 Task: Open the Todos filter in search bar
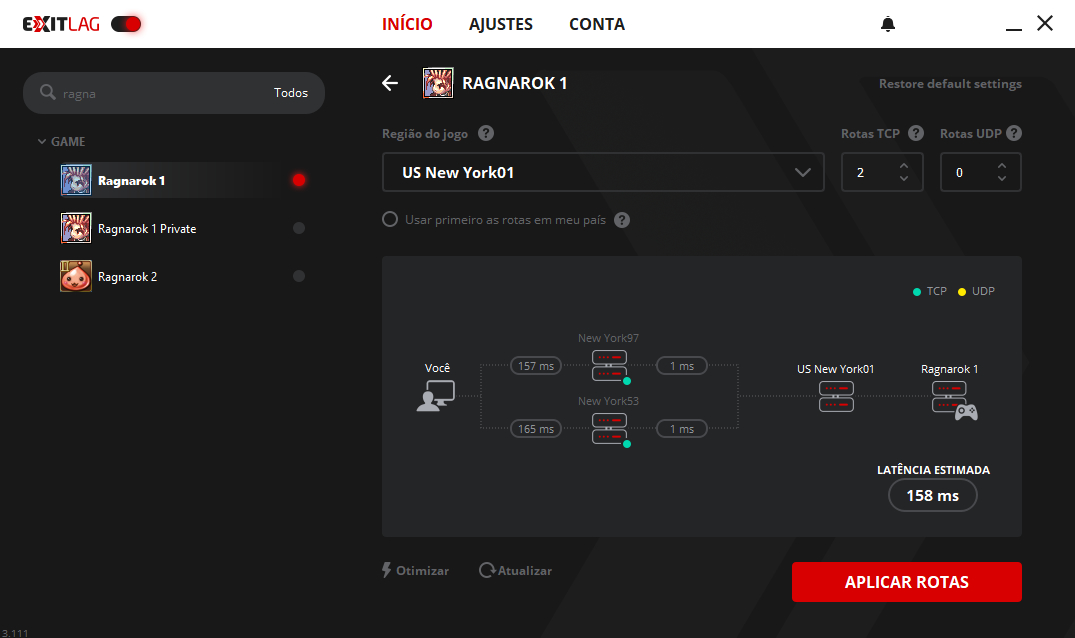pos(291,93)
